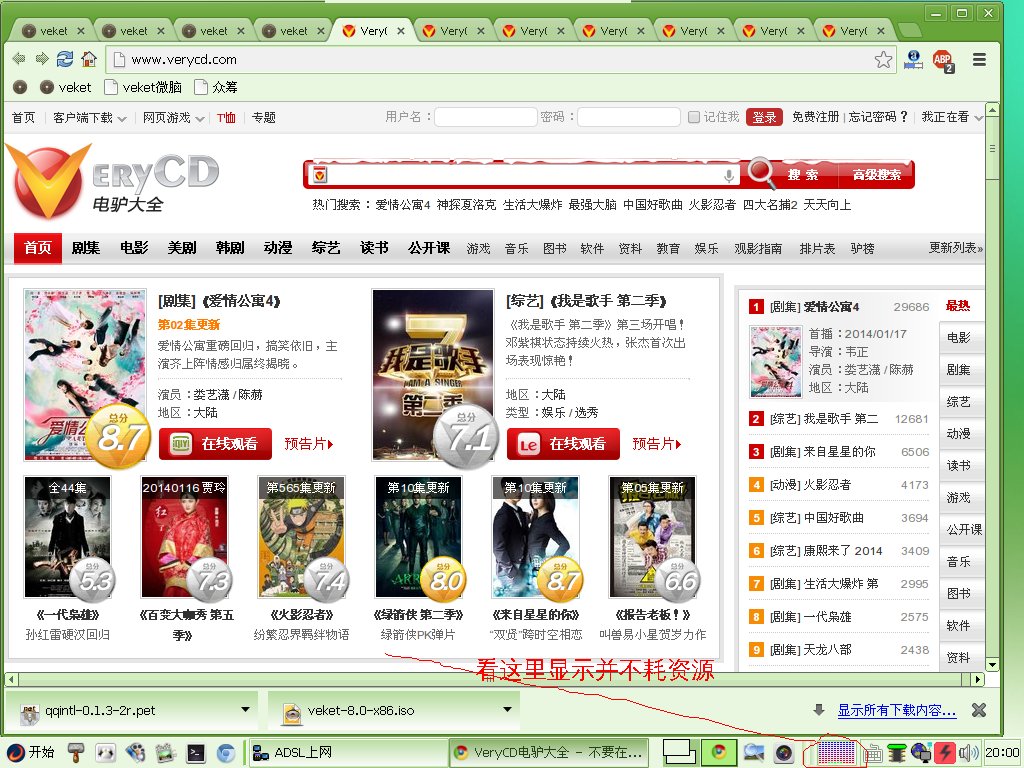Viewport: 1024px width, 768px height.
Task: Open the 绿箭侠 第二季 poster thumbnail
Action: [x=418, y=536]
